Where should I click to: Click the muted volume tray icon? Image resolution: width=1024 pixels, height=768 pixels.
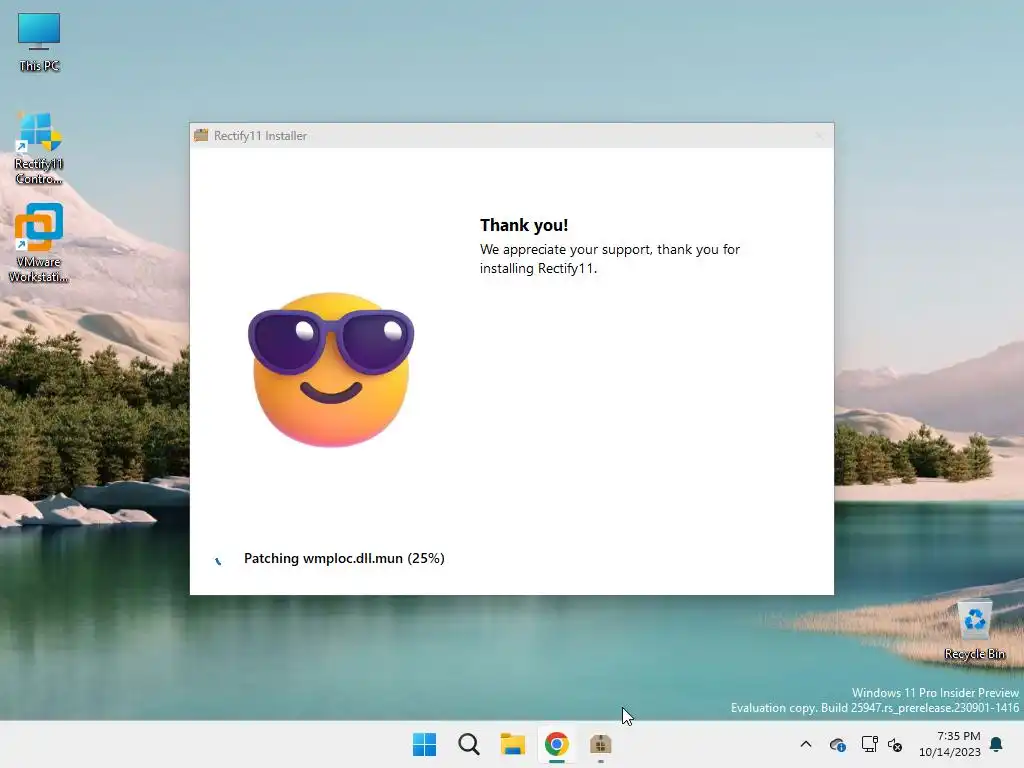(x=895, y=744)
